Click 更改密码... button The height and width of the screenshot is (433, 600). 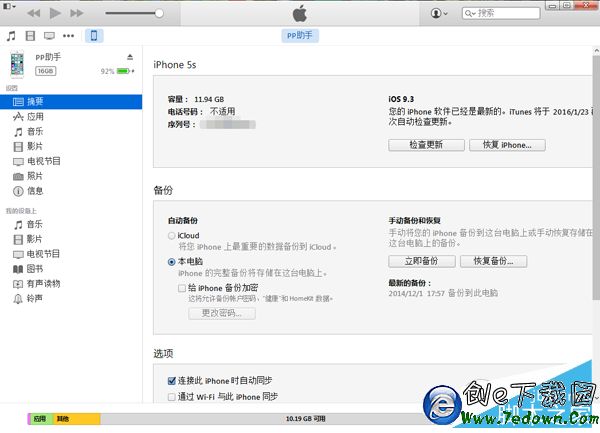pos(222,313)
